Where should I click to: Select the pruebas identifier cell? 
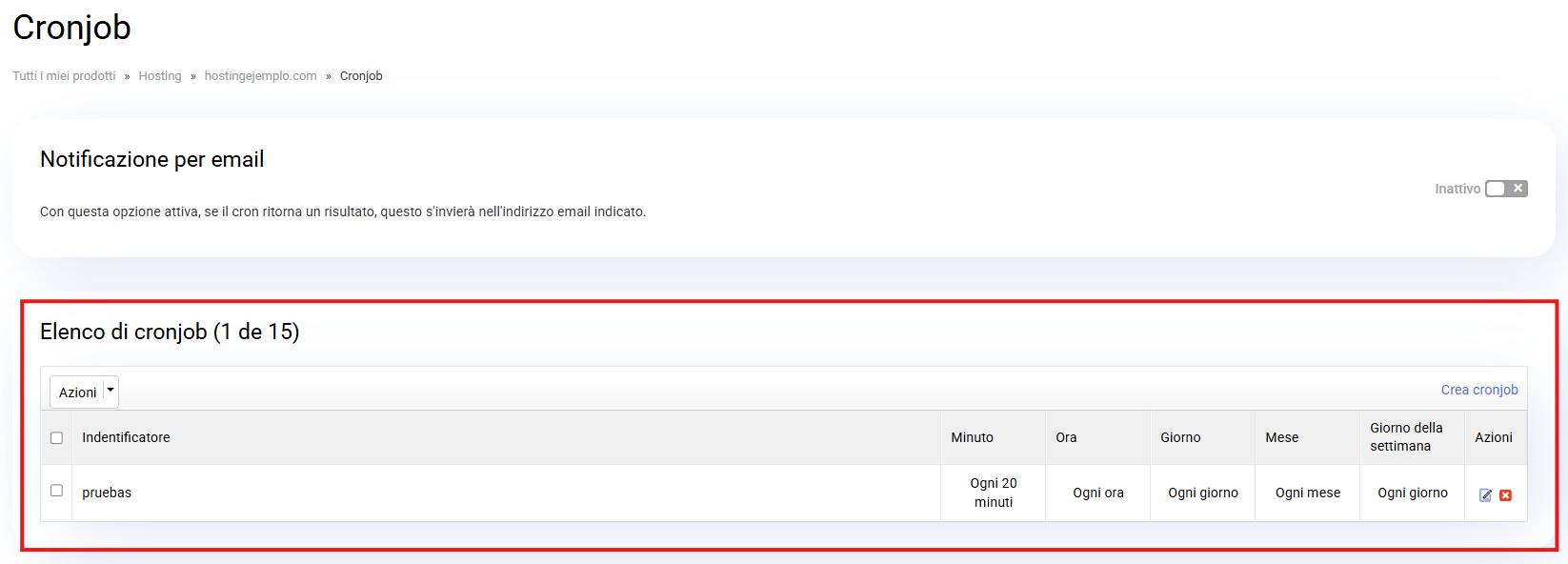coord(107,493)
